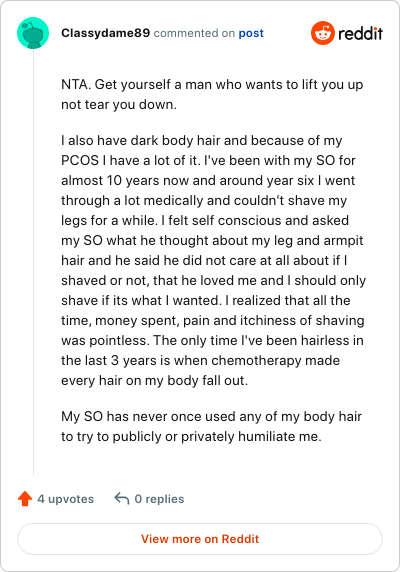Click the "0 replies" label
The height and width of the screenshot is (572, 400).
tap(159, 499)
